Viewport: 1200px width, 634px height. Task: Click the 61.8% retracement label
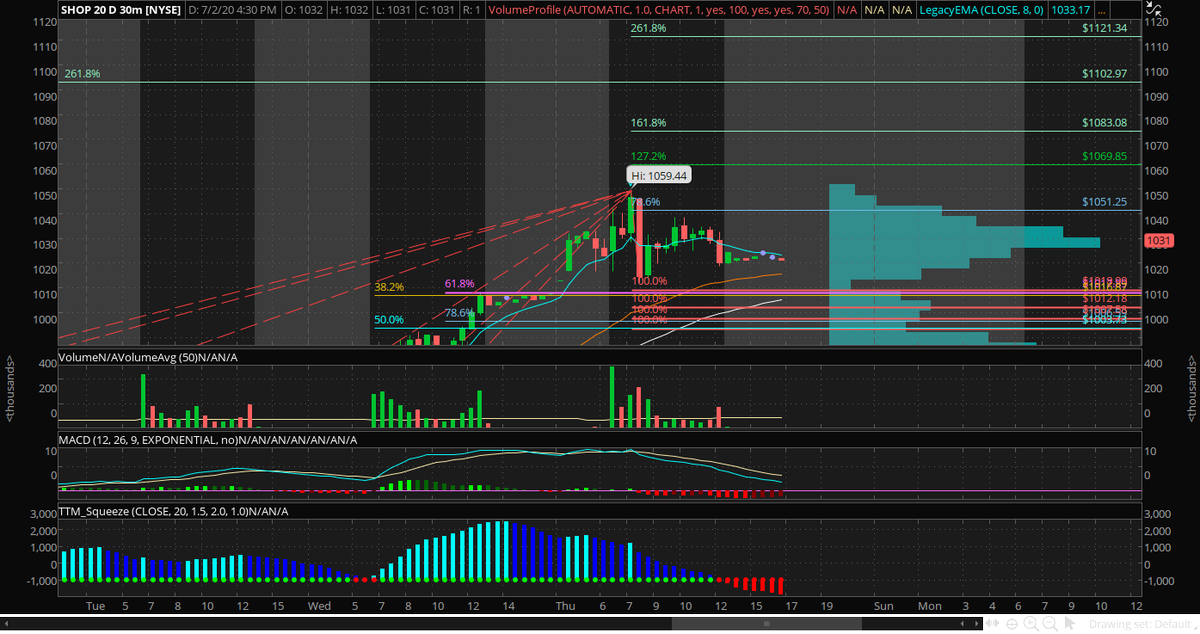tap(459, 284)
